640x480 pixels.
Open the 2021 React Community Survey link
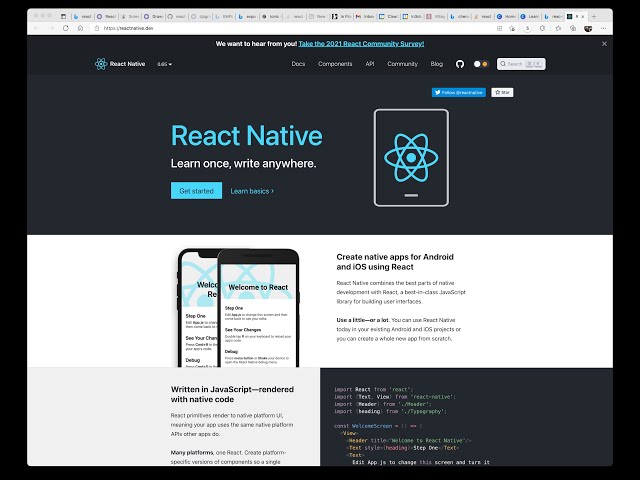pos(361,44)
